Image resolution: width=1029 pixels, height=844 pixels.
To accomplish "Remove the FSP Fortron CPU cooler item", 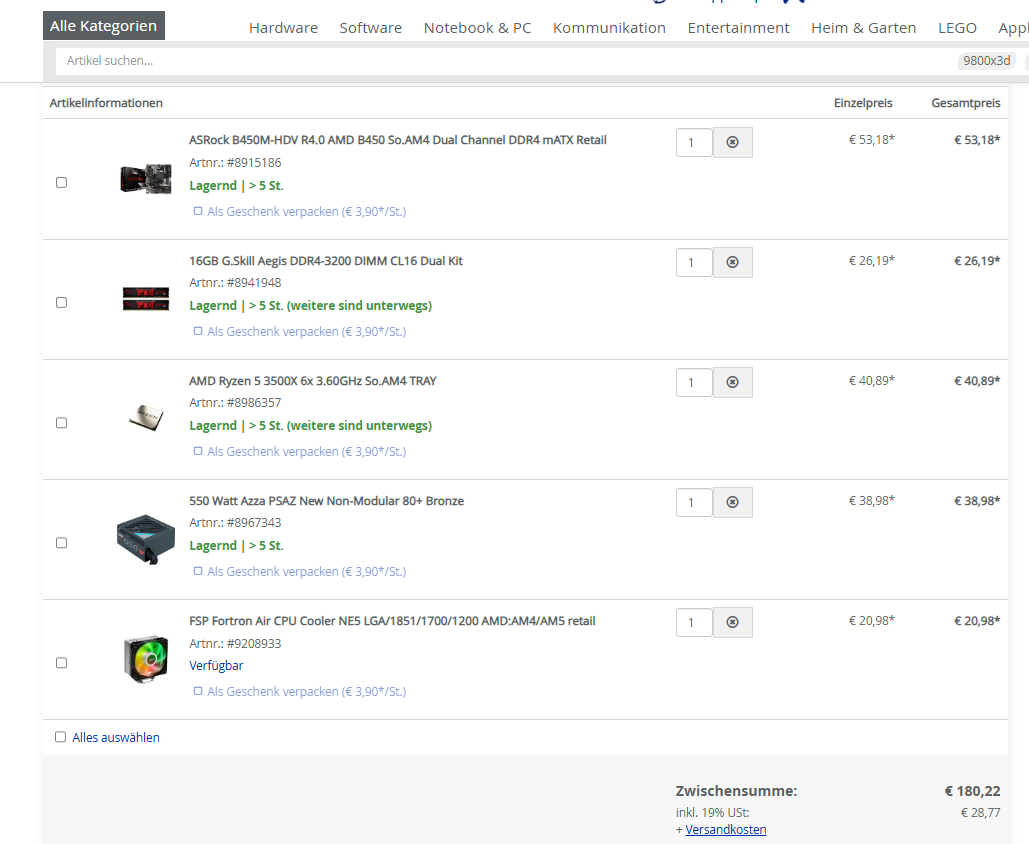I will tap(732, 623).
